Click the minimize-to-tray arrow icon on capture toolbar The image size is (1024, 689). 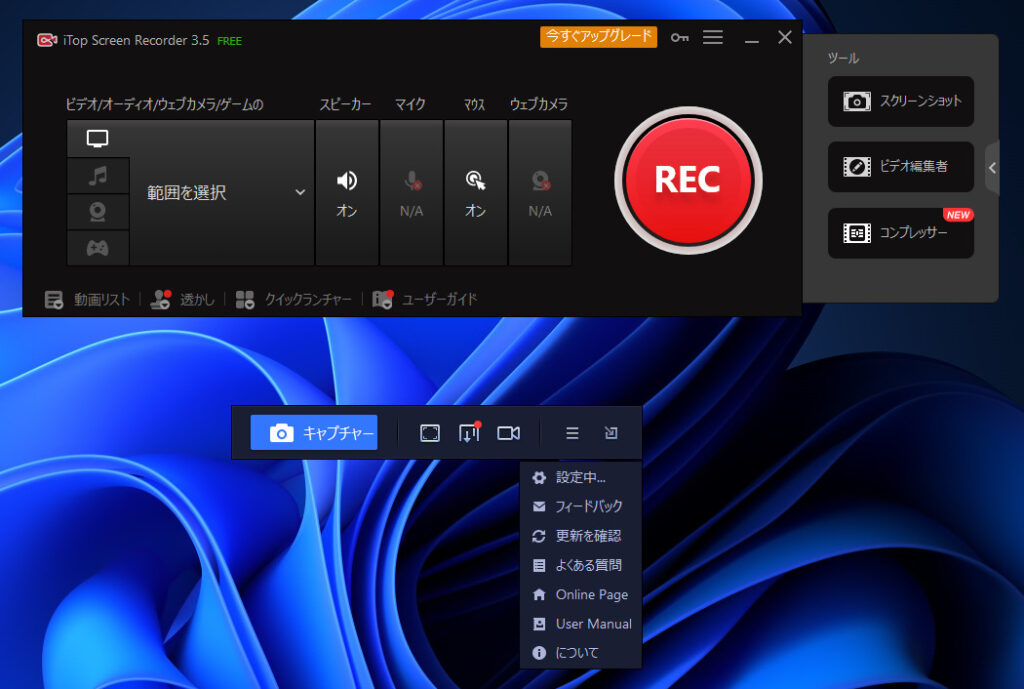click(611, 433)
